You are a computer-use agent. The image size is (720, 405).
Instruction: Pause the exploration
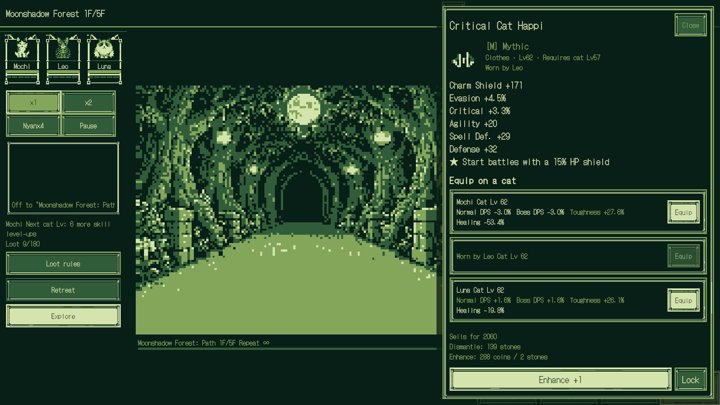(x=88, y=125)
